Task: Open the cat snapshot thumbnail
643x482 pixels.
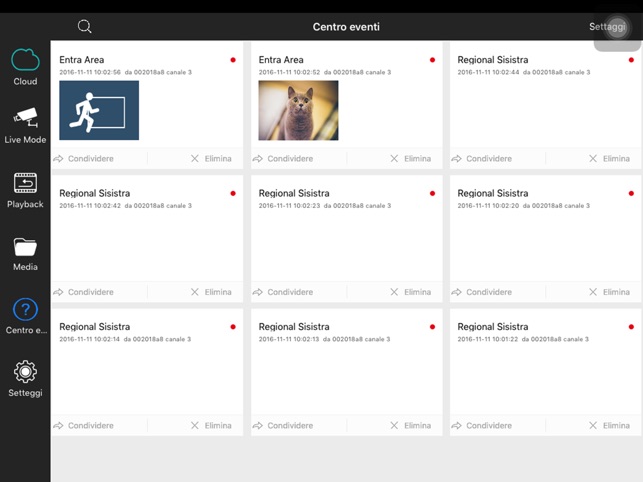Action: click(x=298, y=110)
